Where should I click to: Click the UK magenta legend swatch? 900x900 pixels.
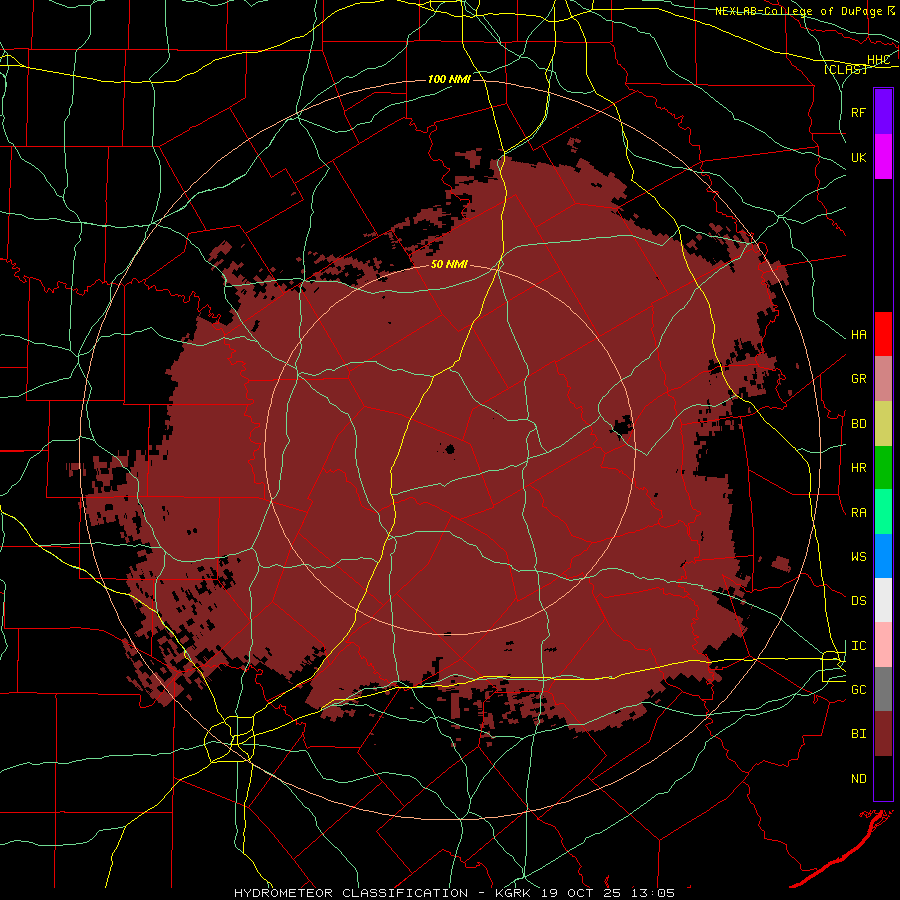(883, 157)
